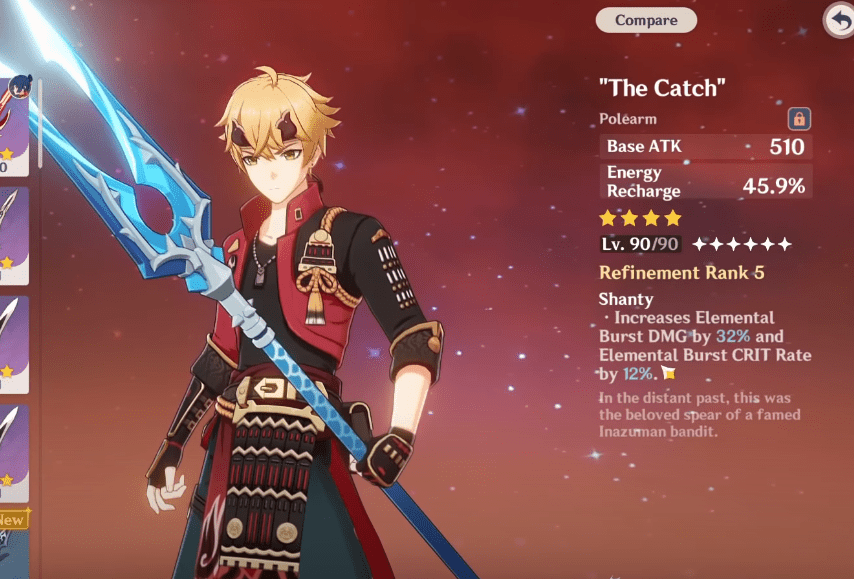This screenshot has width=854, height=579.
Task: Click "The Catch" weapon title
Action: (662, 88)
